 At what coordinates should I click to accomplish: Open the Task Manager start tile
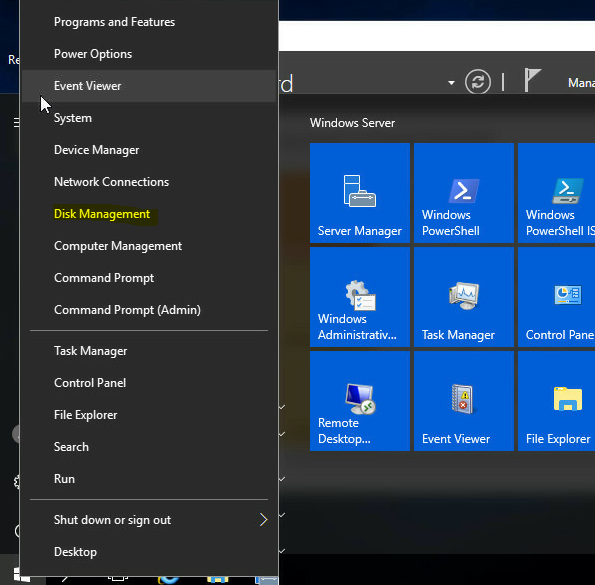[464, 297]
